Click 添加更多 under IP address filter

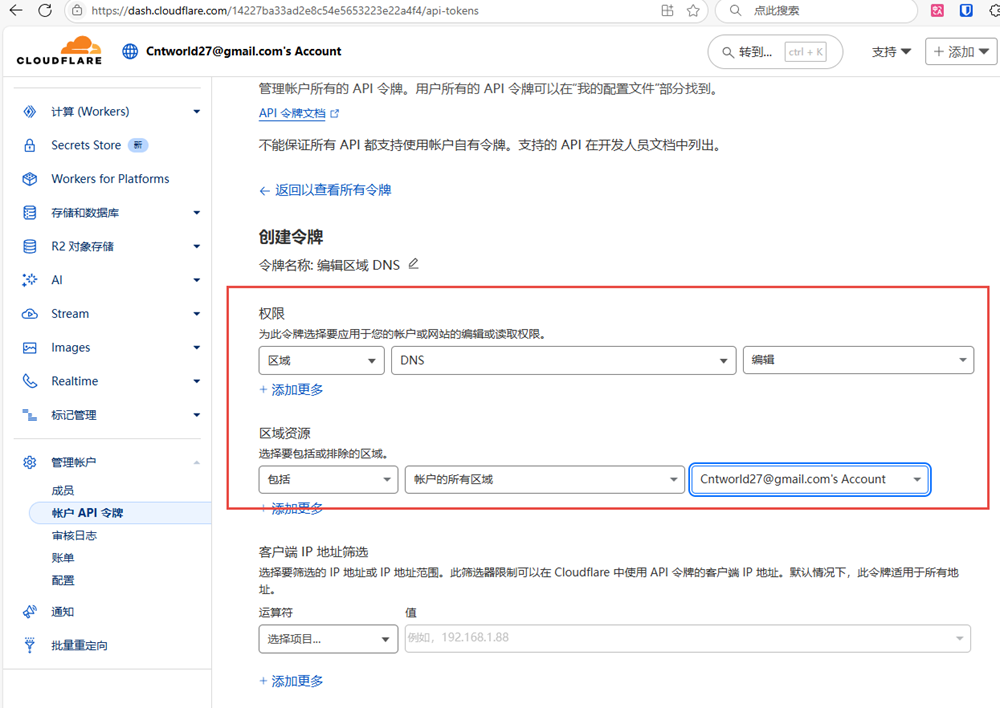coord(291,681)
